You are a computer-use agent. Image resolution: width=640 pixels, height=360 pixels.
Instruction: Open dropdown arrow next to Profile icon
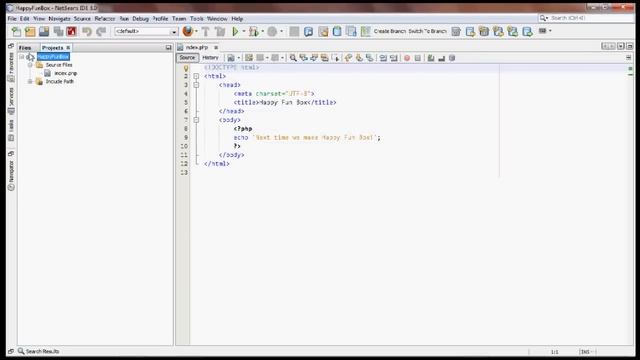[x=281, y=31]
